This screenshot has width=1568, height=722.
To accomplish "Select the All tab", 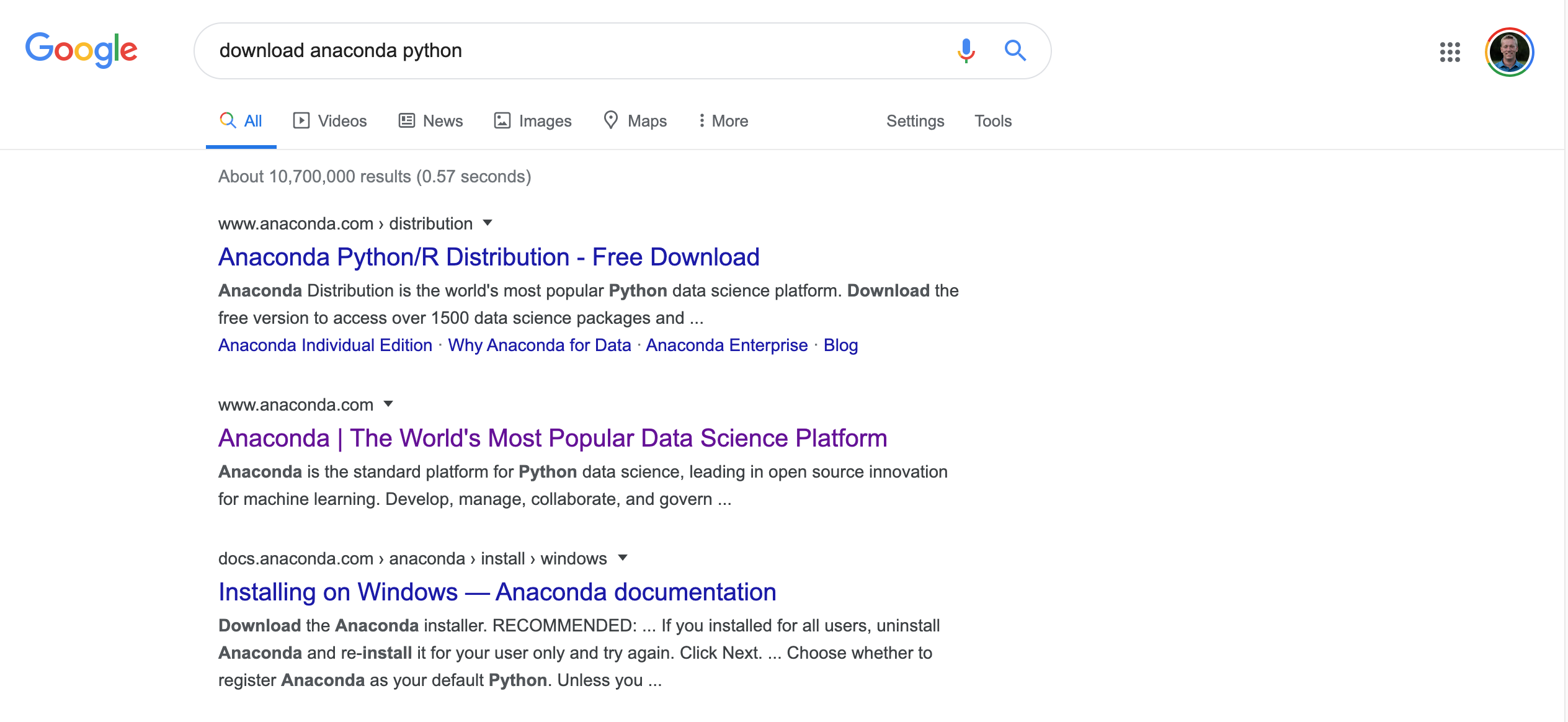I will point(241,121).
